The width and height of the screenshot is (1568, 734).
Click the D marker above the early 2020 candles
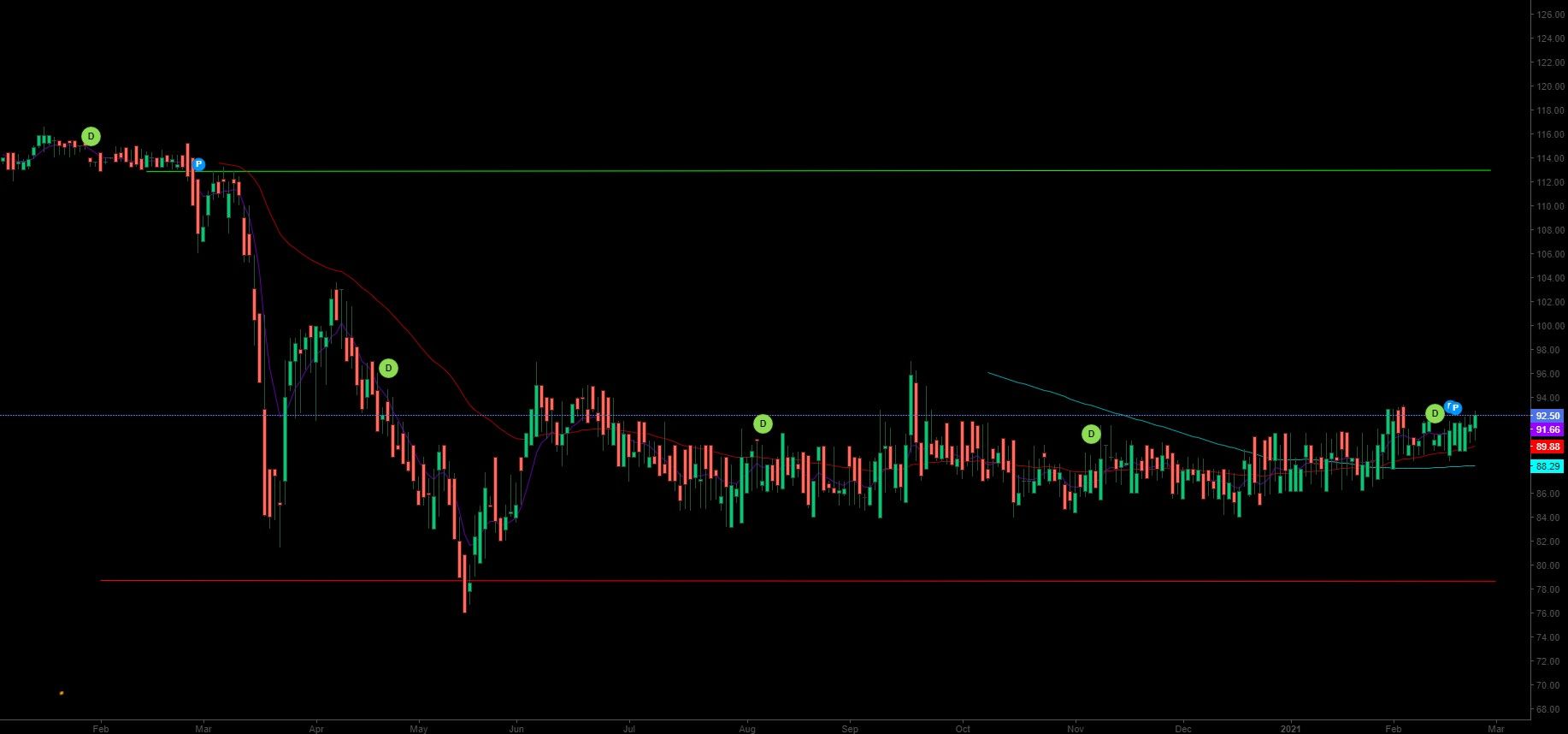click(x=91, y=136)
